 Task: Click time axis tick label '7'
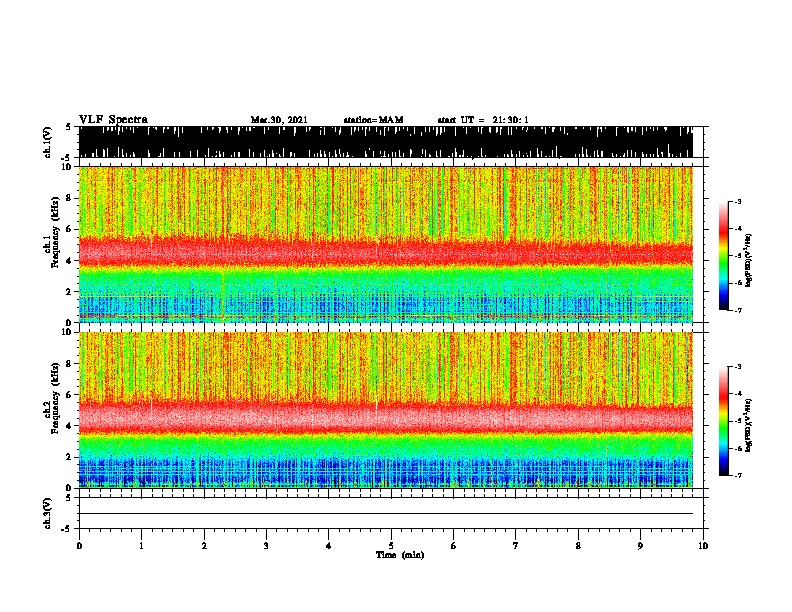click(516, 546)
